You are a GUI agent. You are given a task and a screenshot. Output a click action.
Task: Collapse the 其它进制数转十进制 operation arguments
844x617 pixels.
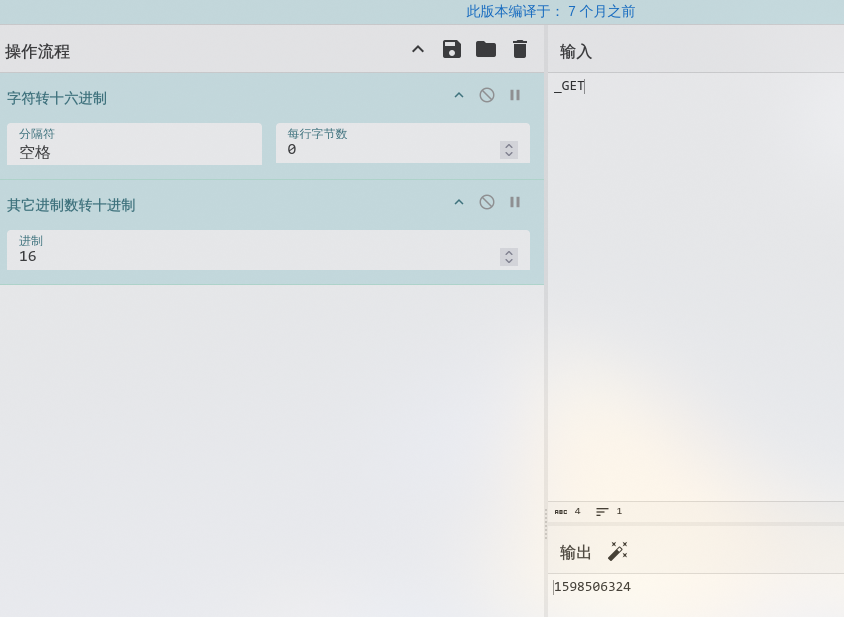[x=459, y=202]
